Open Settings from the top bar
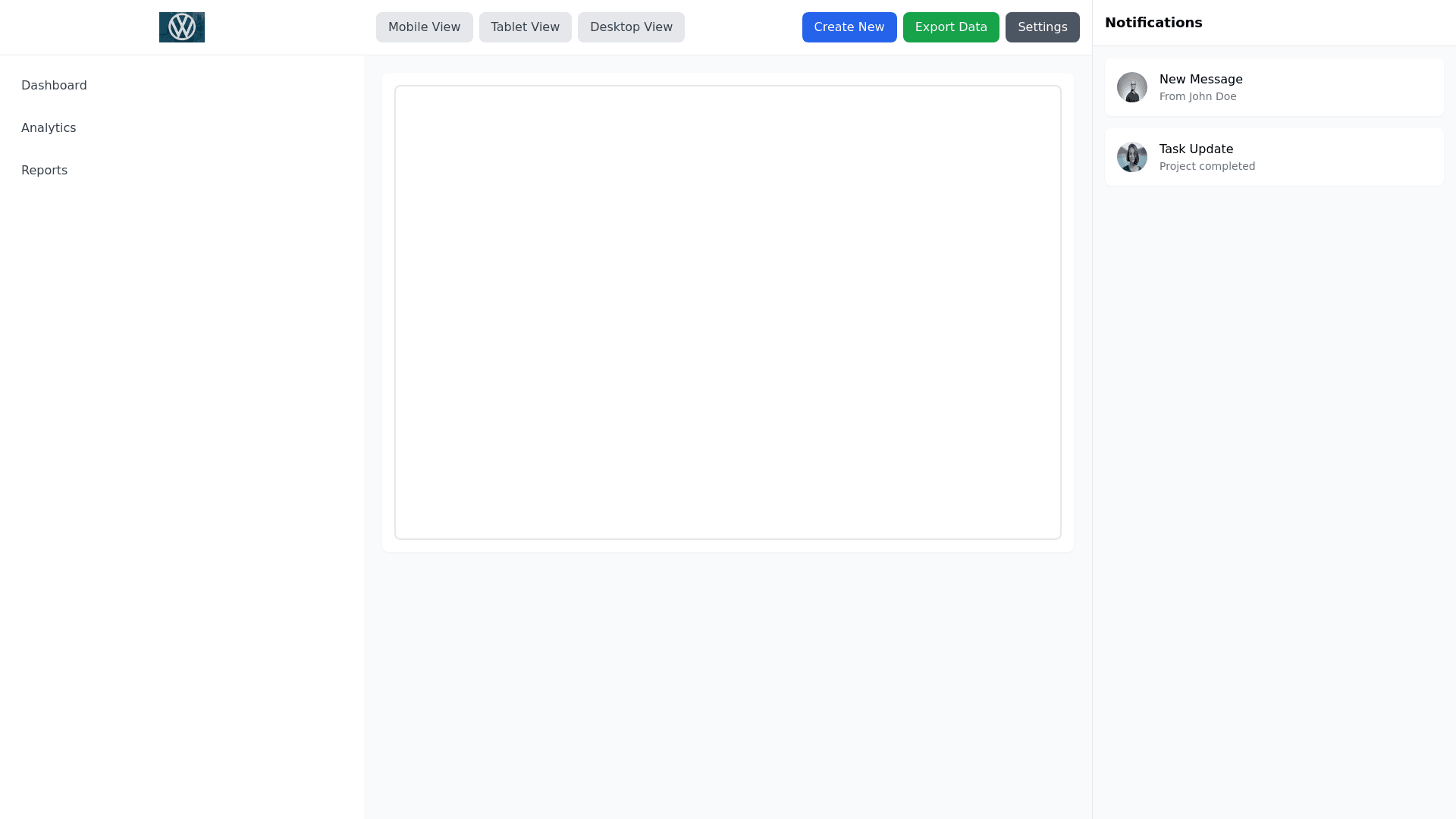The height and width of the screenshot is (819, 1456). (1042, 27)
